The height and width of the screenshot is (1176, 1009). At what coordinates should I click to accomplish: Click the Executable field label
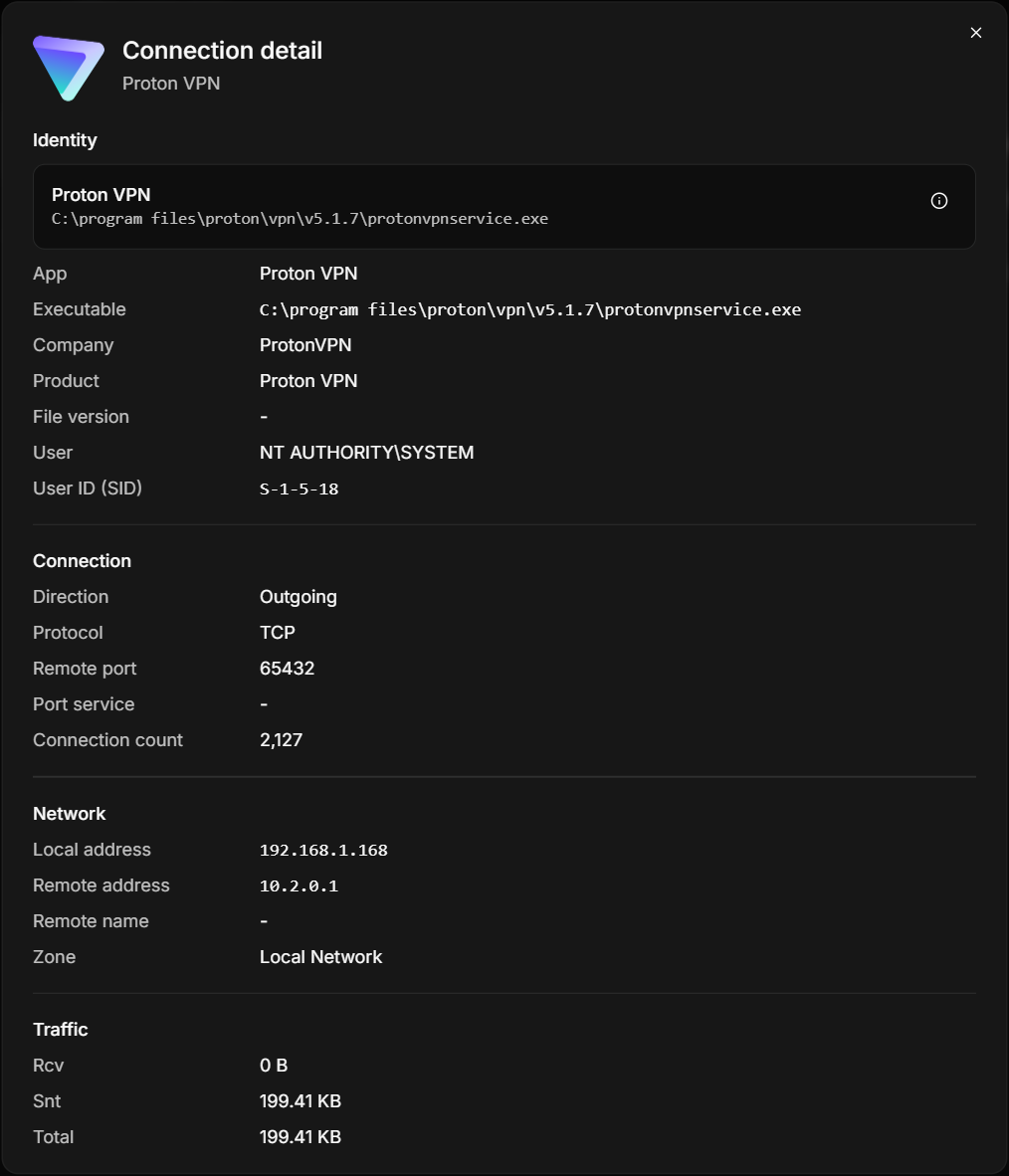79,309
